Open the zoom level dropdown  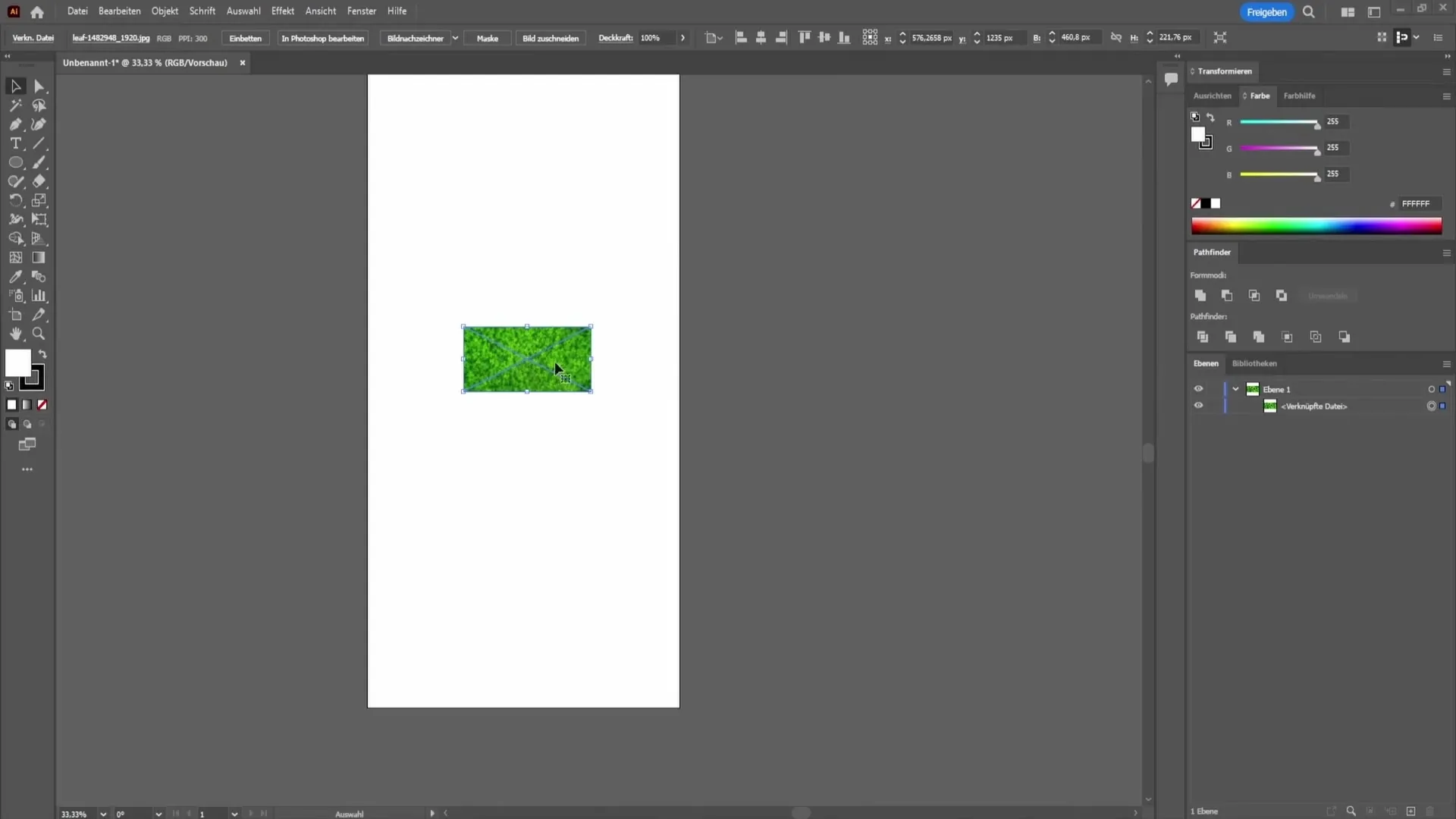pos(103,814)
